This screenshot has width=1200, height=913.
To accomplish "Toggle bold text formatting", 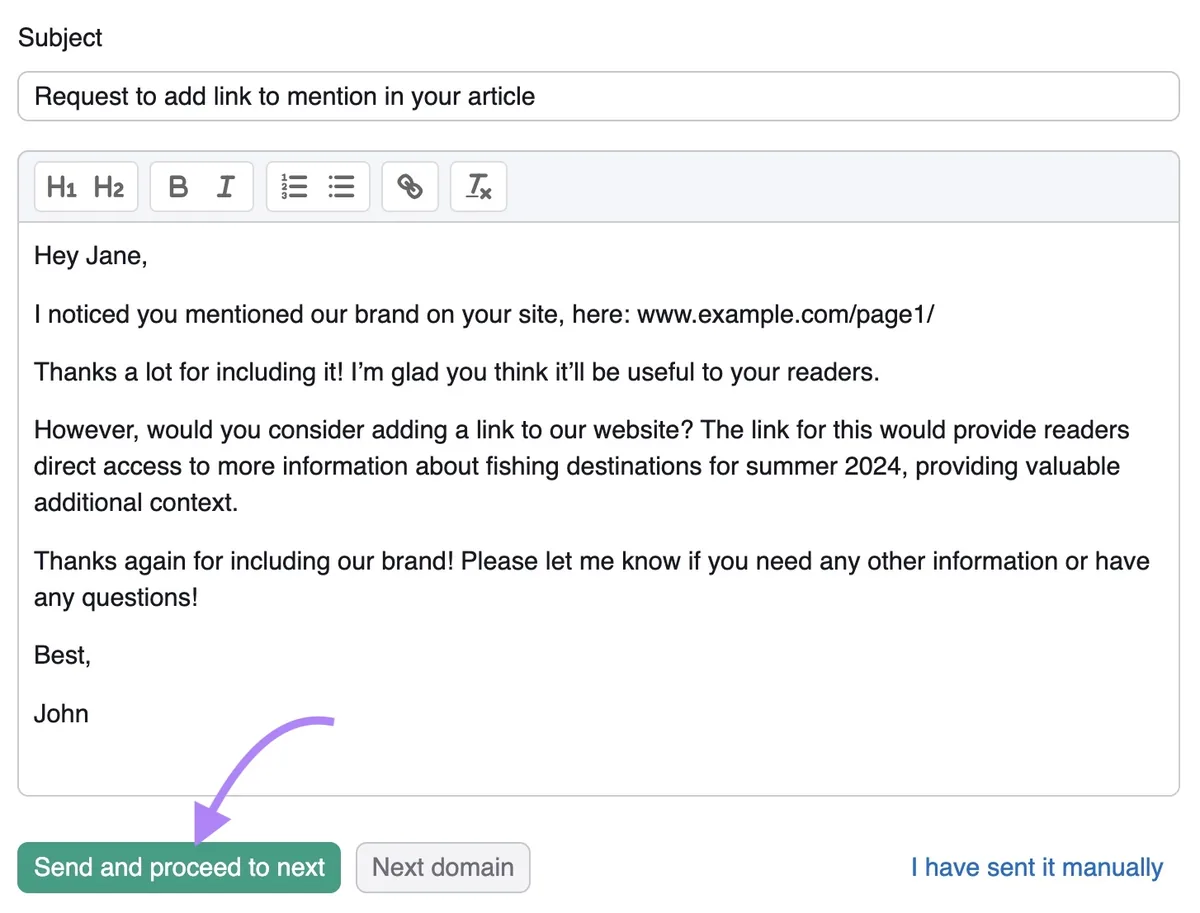I will (178, 187).
